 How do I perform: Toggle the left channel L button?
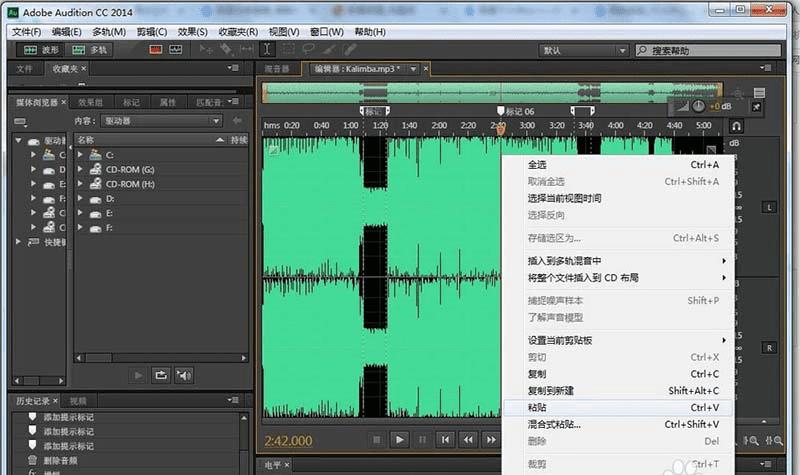769,207
